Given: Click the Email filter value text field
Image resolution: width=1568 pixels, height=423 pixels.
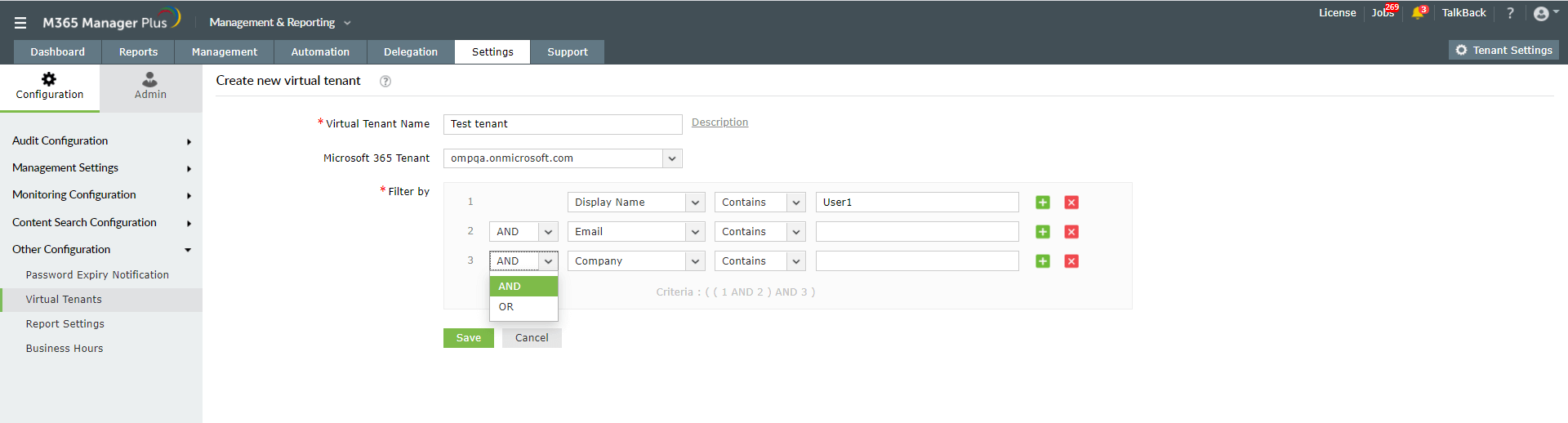Looking at the screenshot, I should pos(916,232).
